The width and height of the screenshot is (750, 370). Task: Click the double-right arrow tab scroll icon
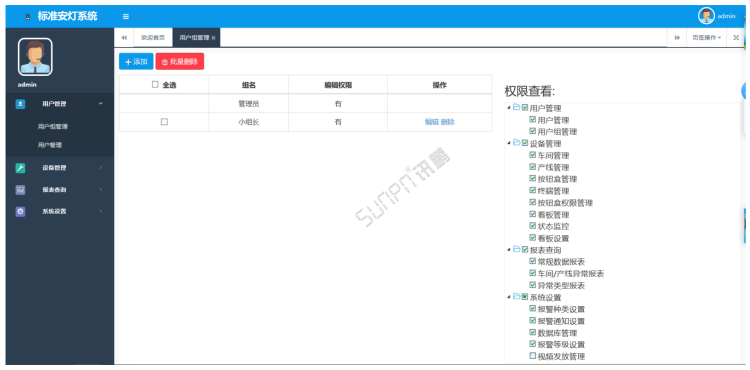[x=677, y=38]
